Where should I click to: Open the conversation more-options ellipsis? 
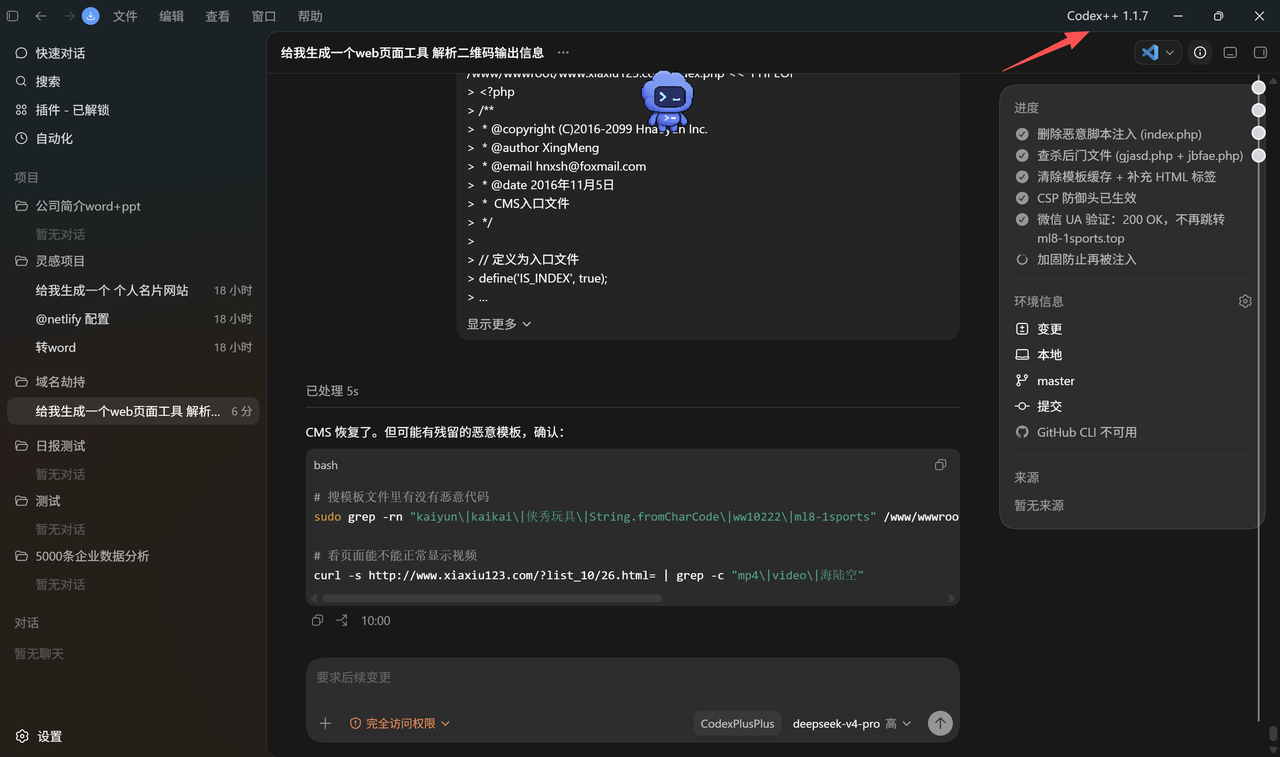click(x=563, y=53)
